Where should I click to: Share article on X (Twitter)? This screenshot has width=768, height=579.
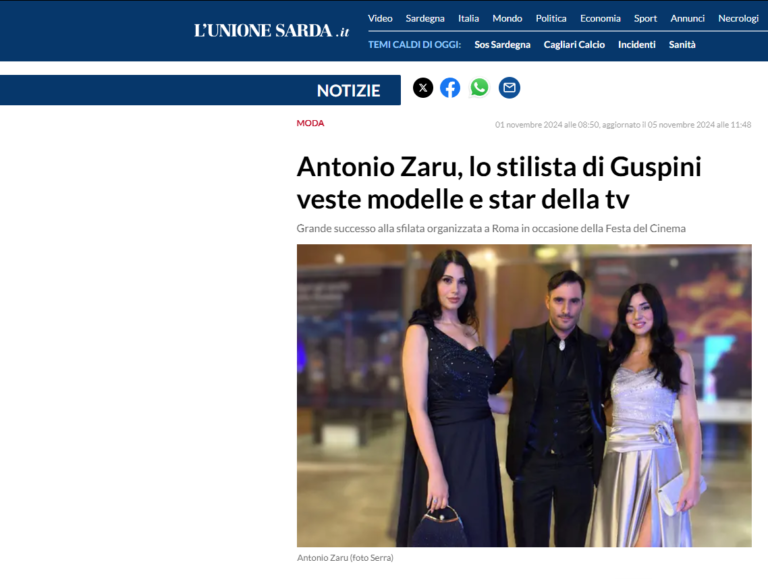[x=423, y=88]
